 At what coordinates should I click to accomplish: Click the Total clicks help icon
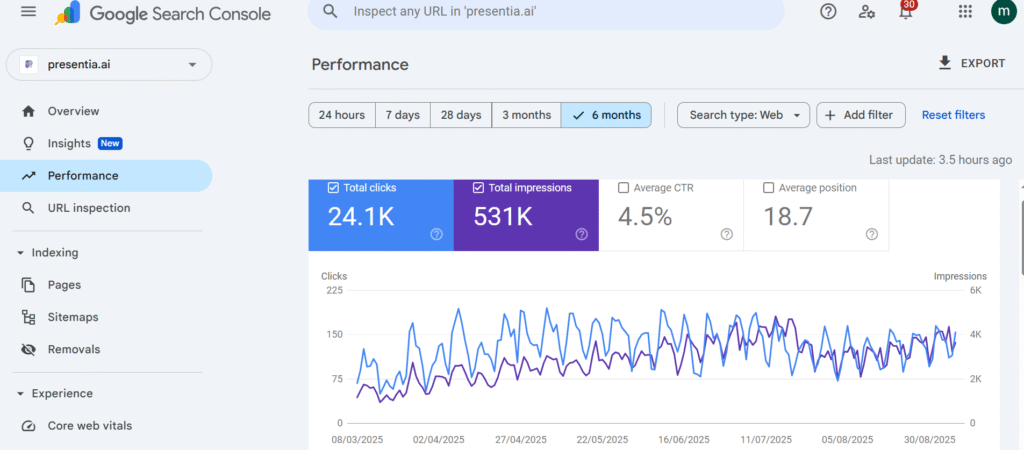tap(436, 234)
